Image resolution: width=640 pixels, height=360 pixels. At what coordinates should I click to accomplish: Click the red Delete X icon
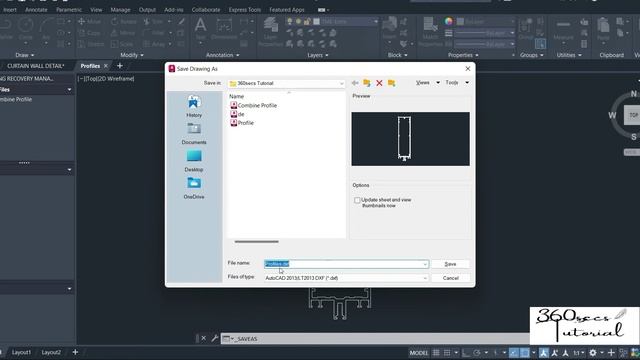pyautogui.click(x=379, y=83)
